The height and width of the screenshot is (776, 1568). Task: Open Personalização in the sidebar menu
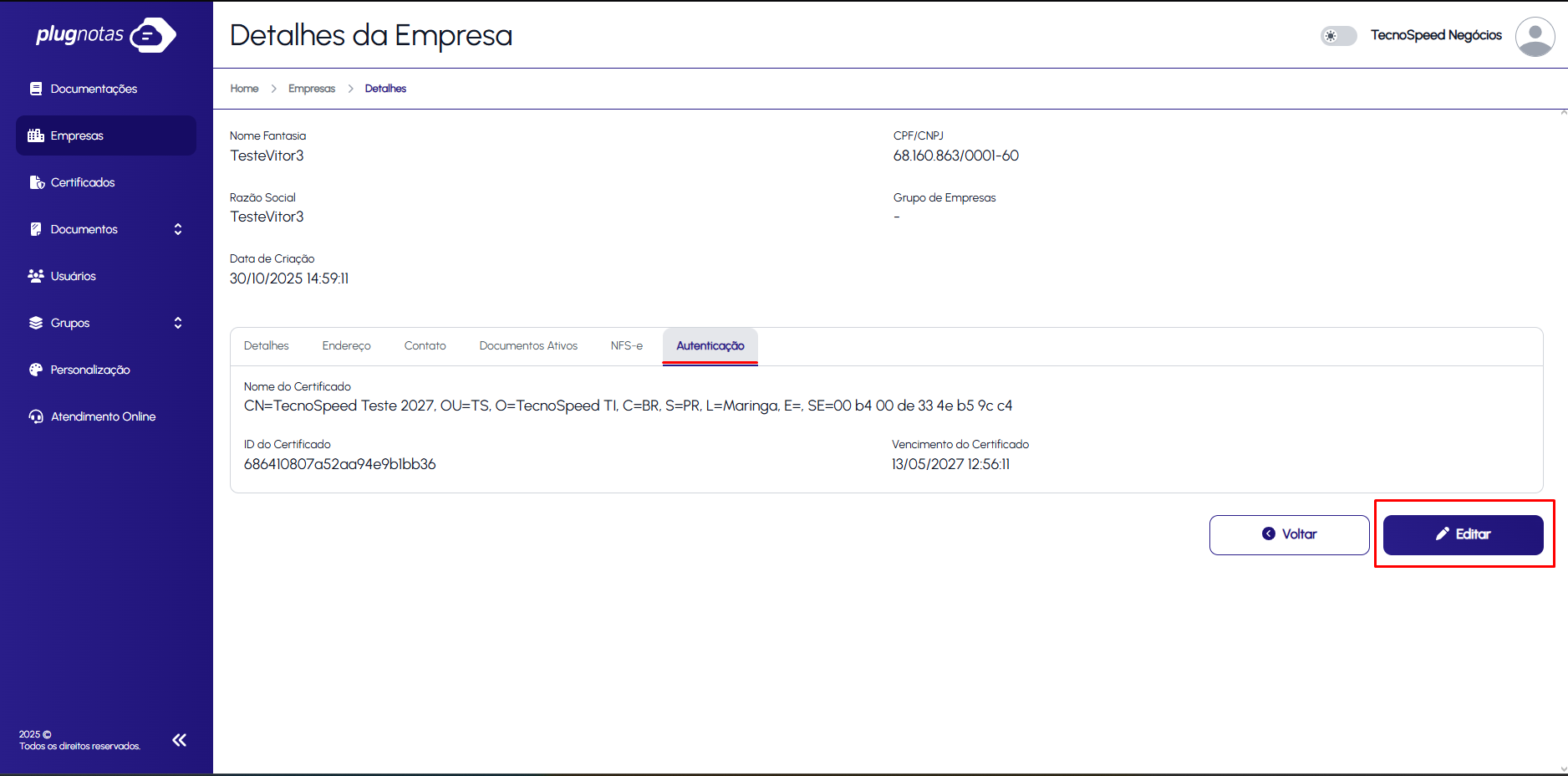point(106,370)
